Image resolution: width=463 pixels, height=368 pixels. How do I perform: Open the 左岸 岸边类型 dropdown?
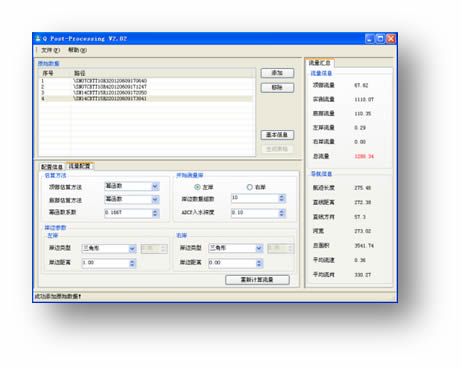pyautogui.click(x=132, y=249)
